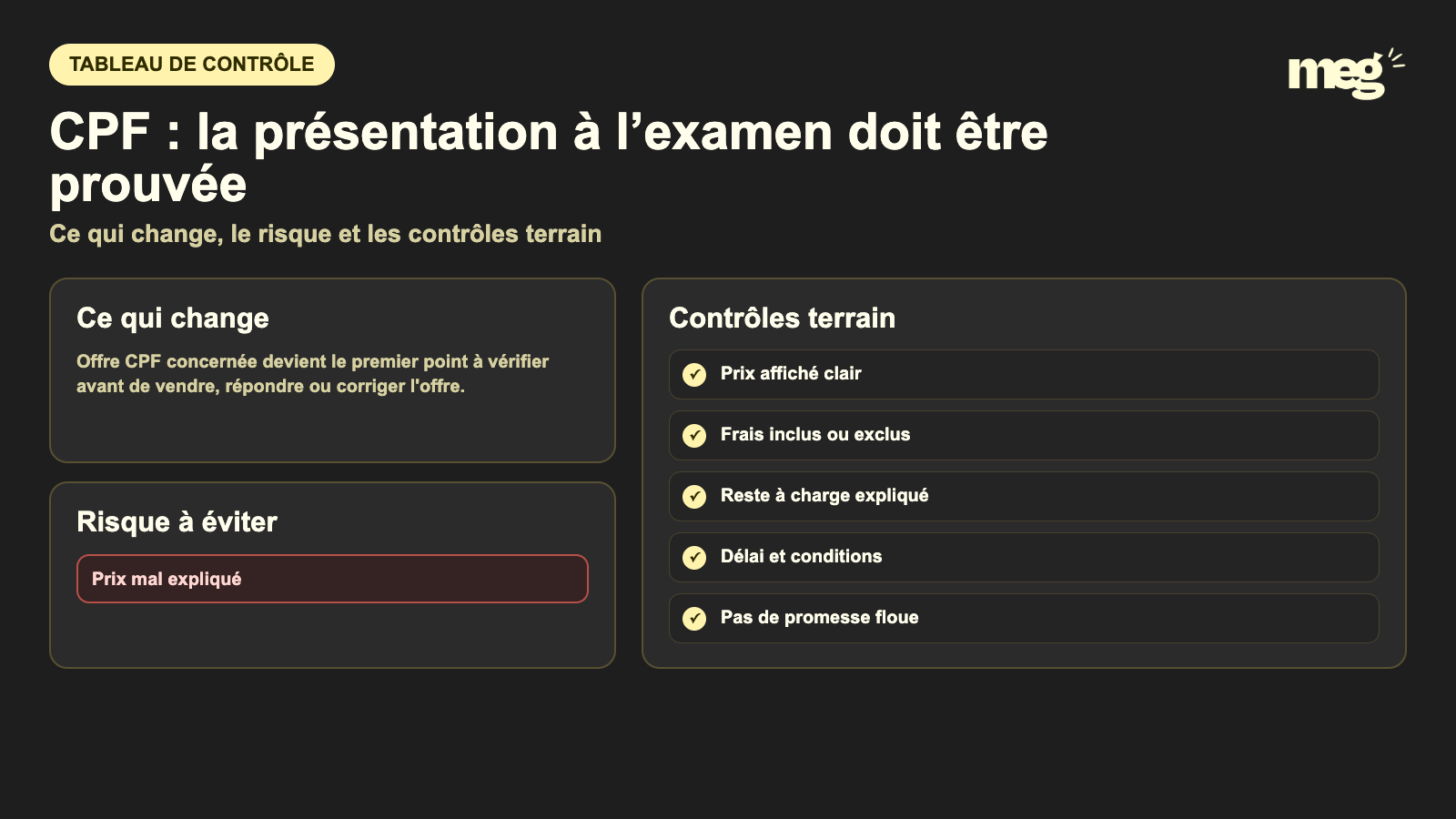Click the subtitle about contrôles terrain
This screenshot has width=1456, height=819.
(325, 234)
